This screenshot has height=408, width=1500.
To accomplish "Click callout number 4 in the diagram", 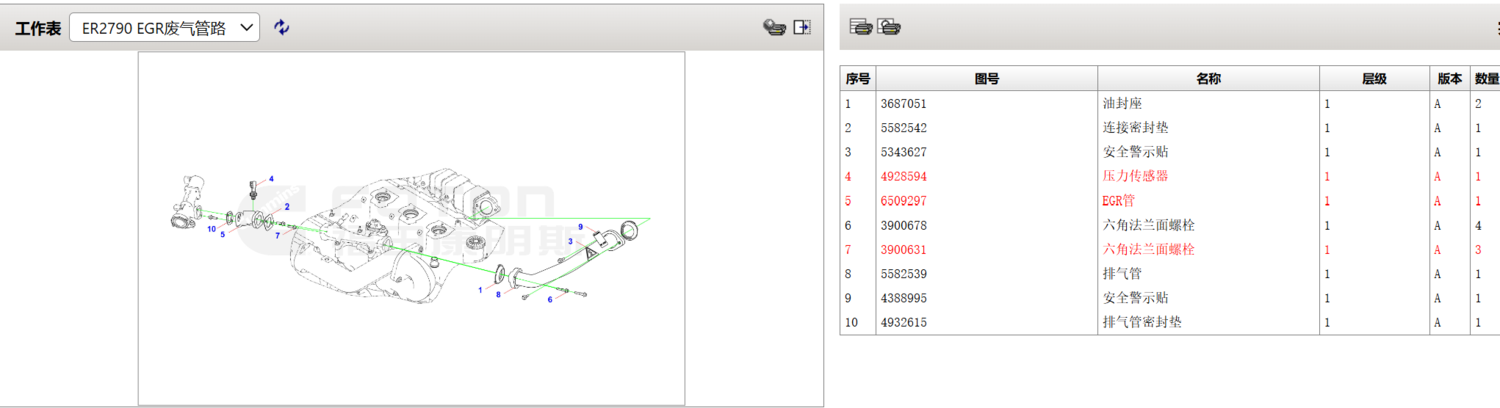I will 270,179.
